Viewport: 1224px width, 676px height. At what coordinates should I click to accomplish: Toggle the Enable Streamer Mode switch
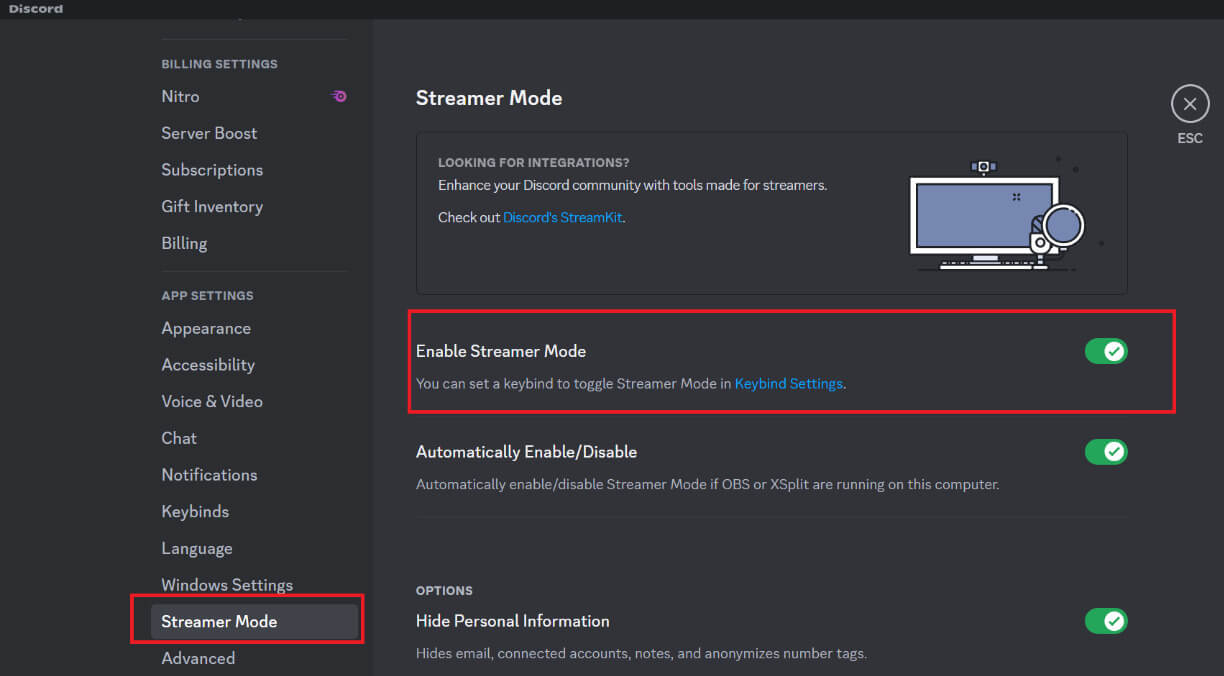tap(1106, 351)
